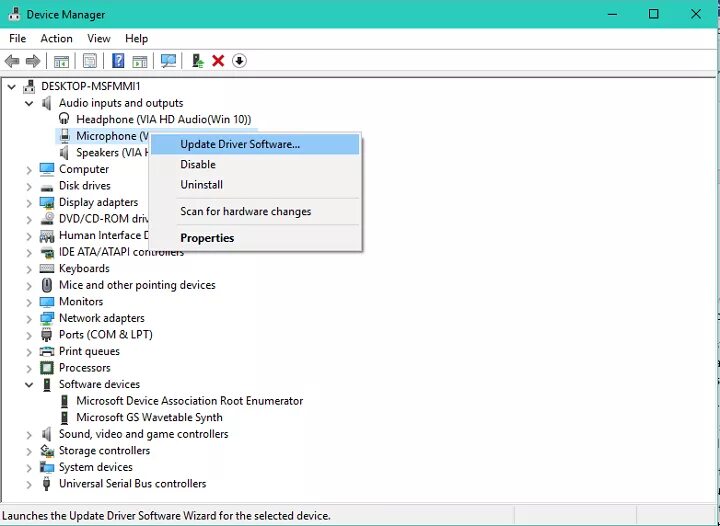
Task: Expand Sound, video and game controllers
Action: pyautogui.click(x=29, y=435)
